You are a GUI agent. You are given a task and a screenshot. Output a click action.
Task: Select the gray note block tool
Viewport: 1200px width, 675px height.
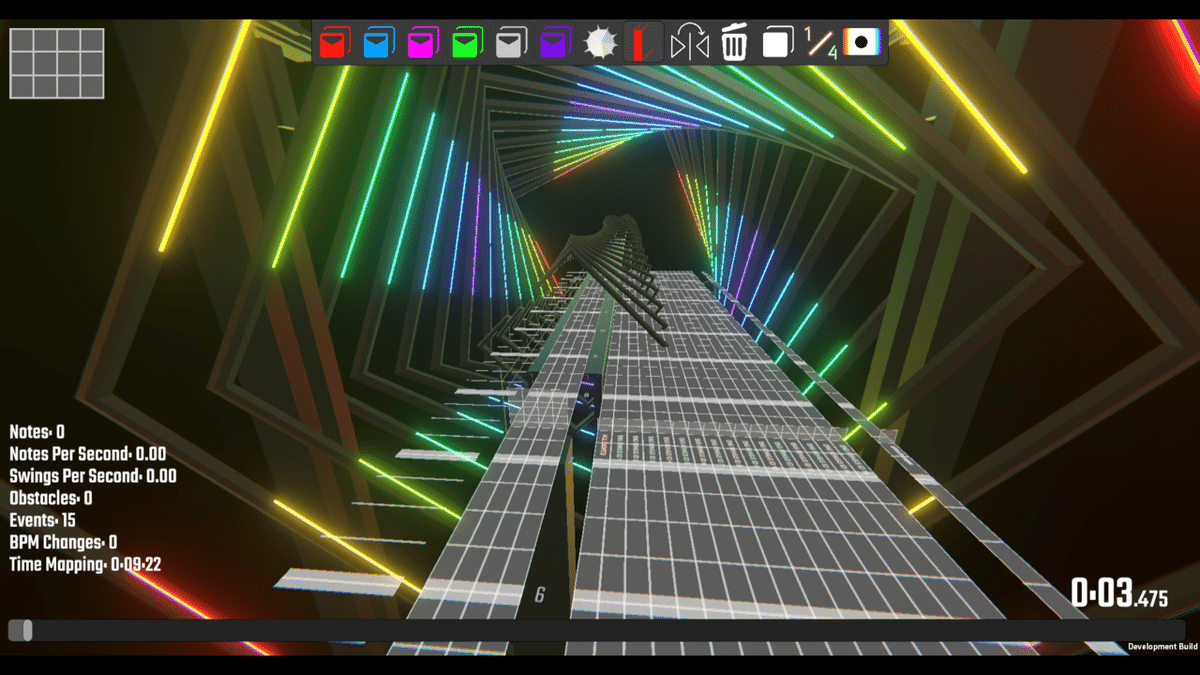pyautogui.click(x=511, y=43)
